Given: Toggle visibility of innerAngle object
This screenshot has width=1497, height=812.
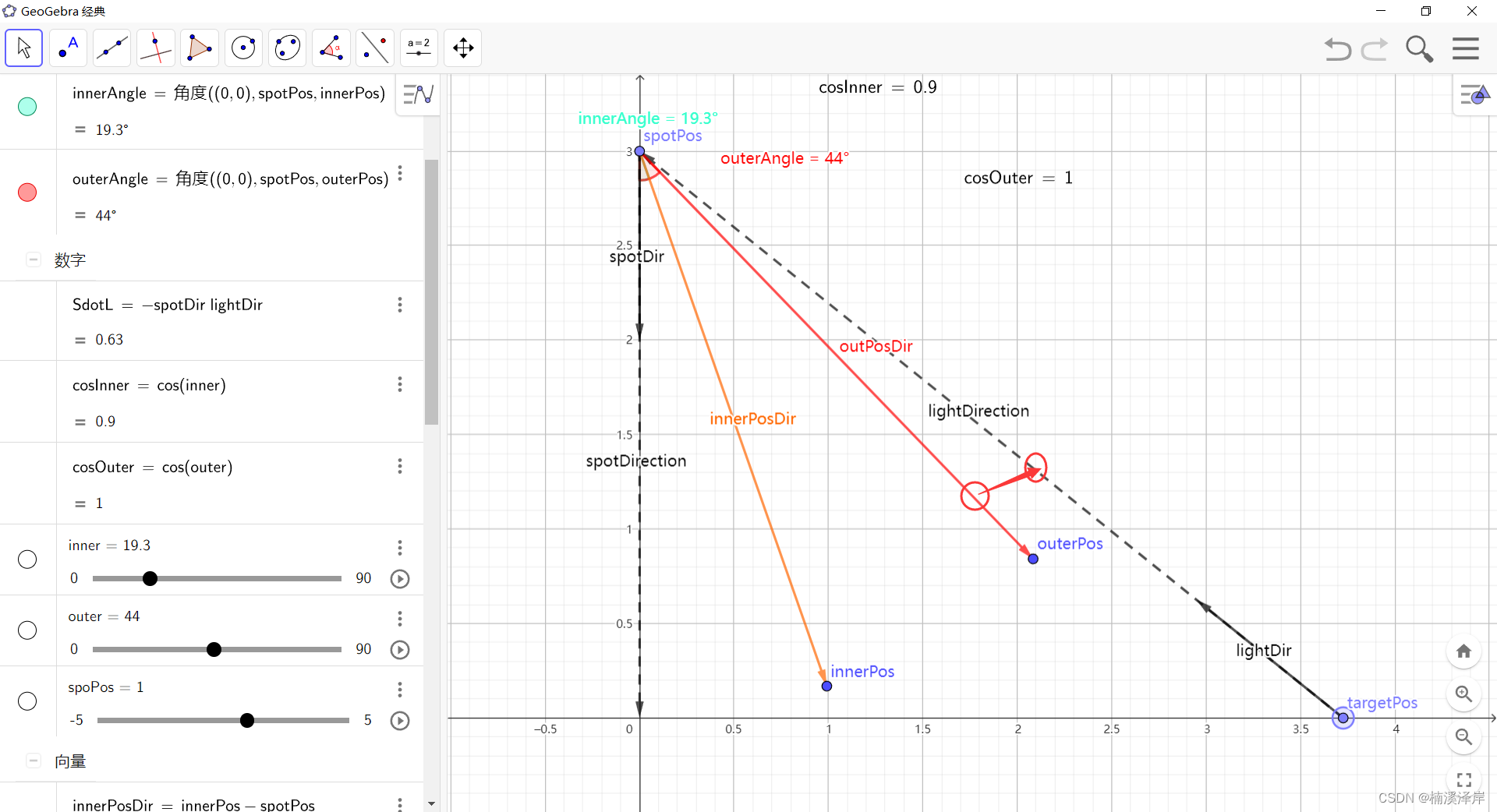Looking at the screenshot, I should coord(27,107).
